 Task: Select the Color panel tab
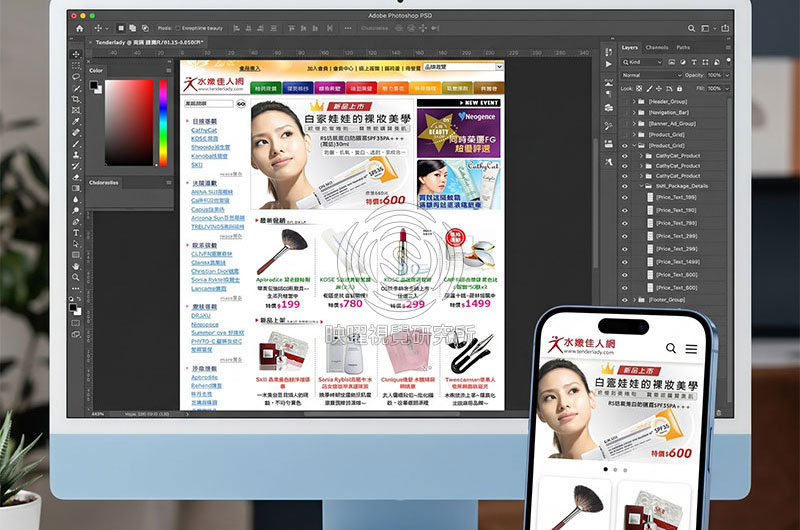click(96, 70)
